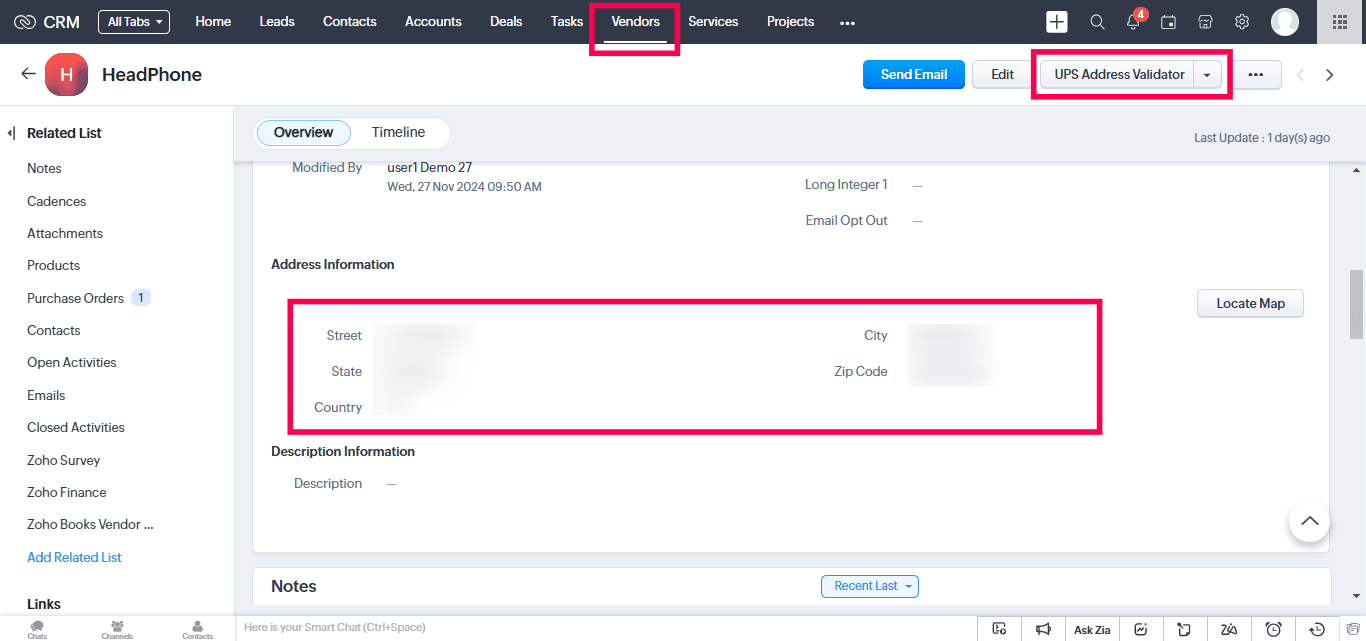
Task: Go to the next record arrow
Action: [x=1330, y=74]
